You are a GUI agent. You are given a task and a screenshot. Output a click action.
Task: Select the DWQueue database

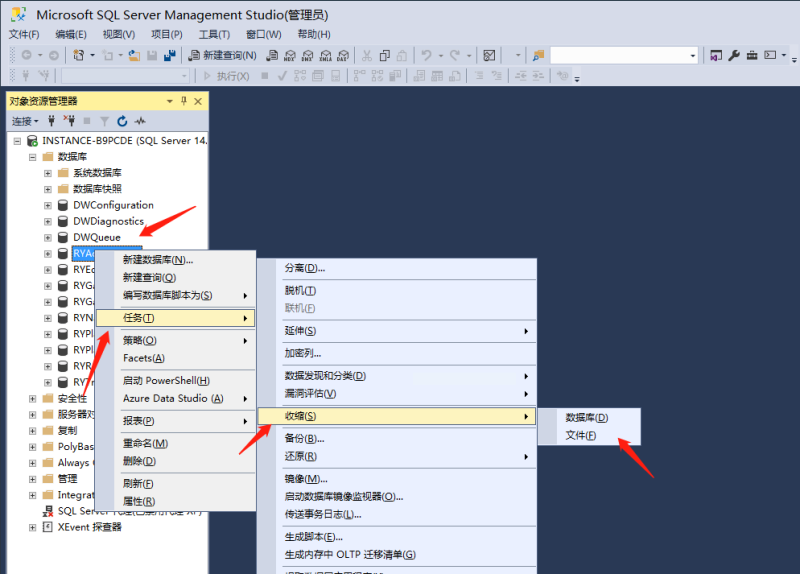(x=97, y=237)
